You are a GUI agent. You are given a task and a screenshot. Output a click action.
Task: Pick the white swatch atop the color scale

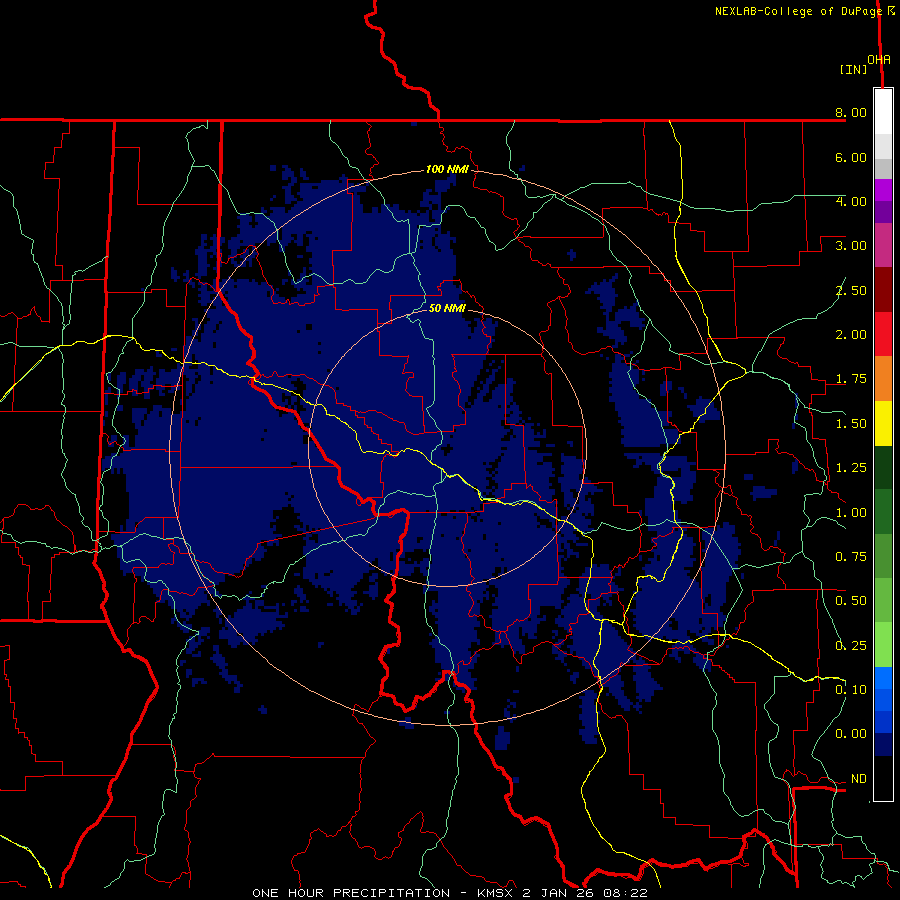(883, 112)
